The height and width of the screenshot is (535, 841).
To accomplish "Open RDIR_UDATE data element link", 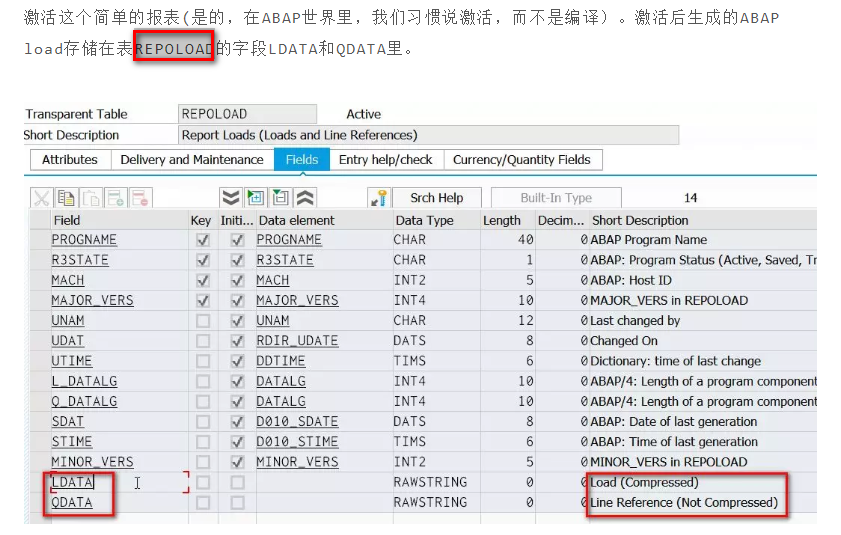I will pos(297,341).
